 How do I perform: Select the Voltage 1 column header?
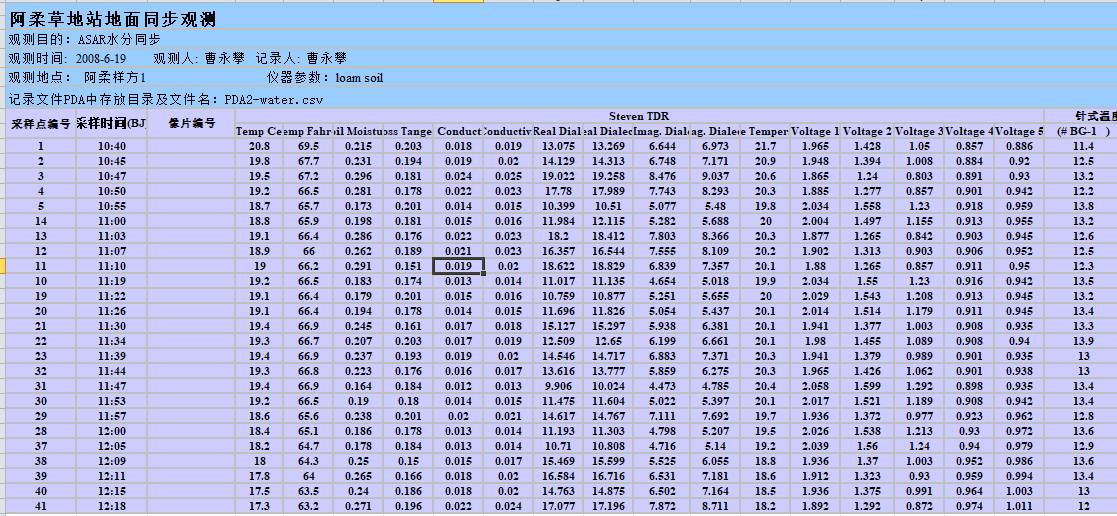pos(815,131)
